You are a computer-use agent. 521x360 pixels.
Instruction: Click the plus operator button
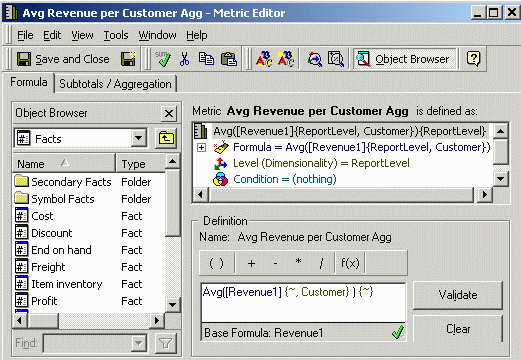tap(251, 263)
